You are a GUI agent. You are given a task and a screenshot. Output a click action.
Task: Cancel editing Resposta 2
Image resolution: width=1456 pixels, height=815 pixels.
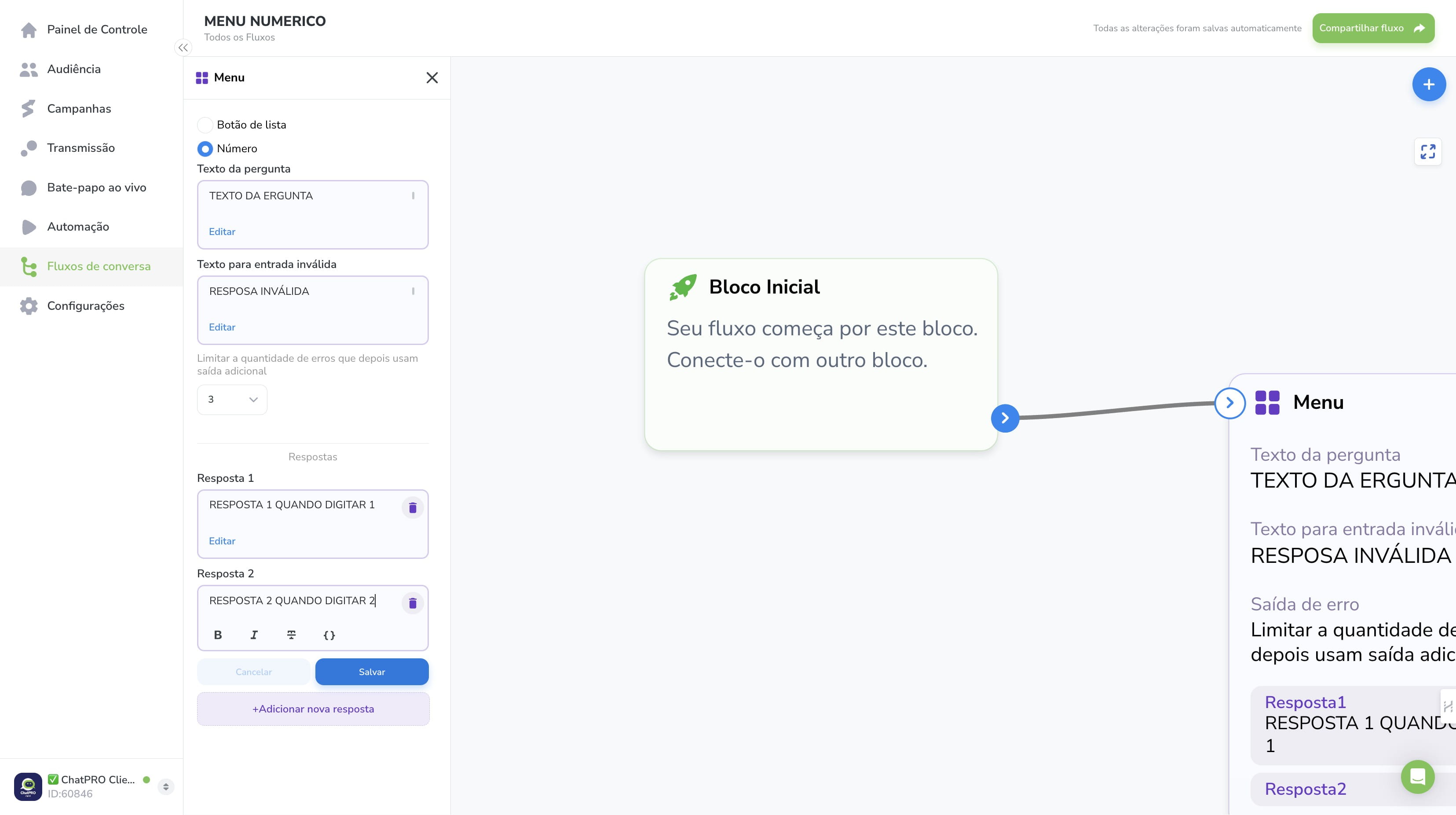coord(254,672)
